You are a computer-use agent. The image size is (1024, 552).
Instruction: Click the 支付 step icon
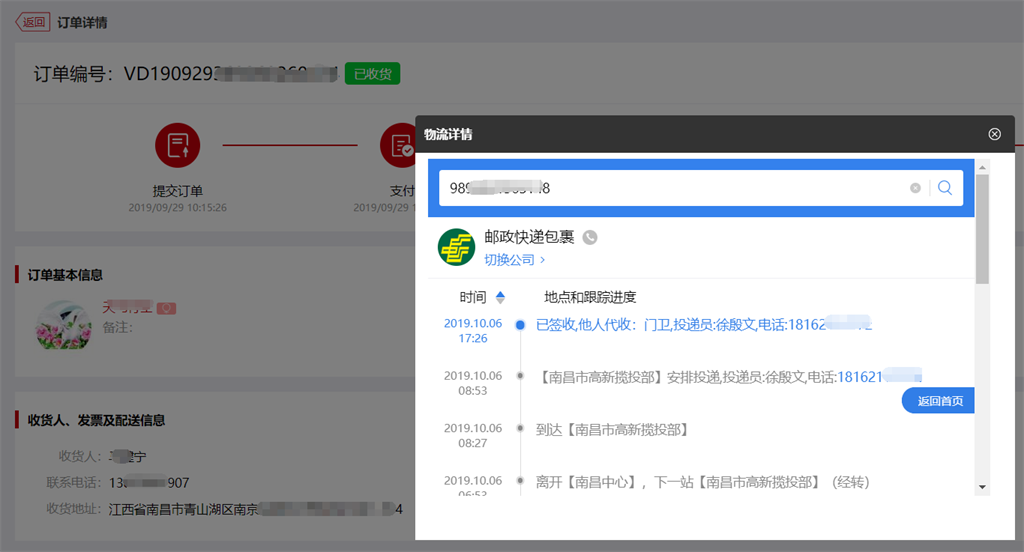399,145
